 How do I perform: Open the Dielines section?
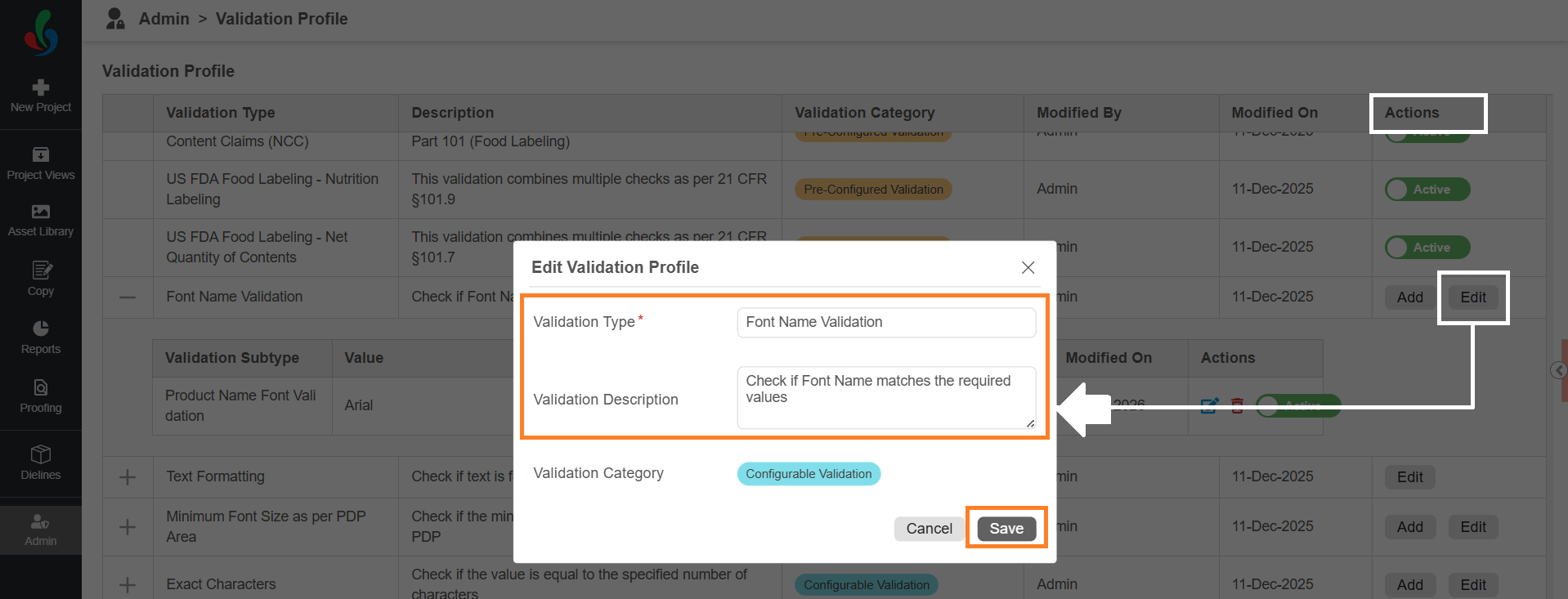tap(41, 463)
